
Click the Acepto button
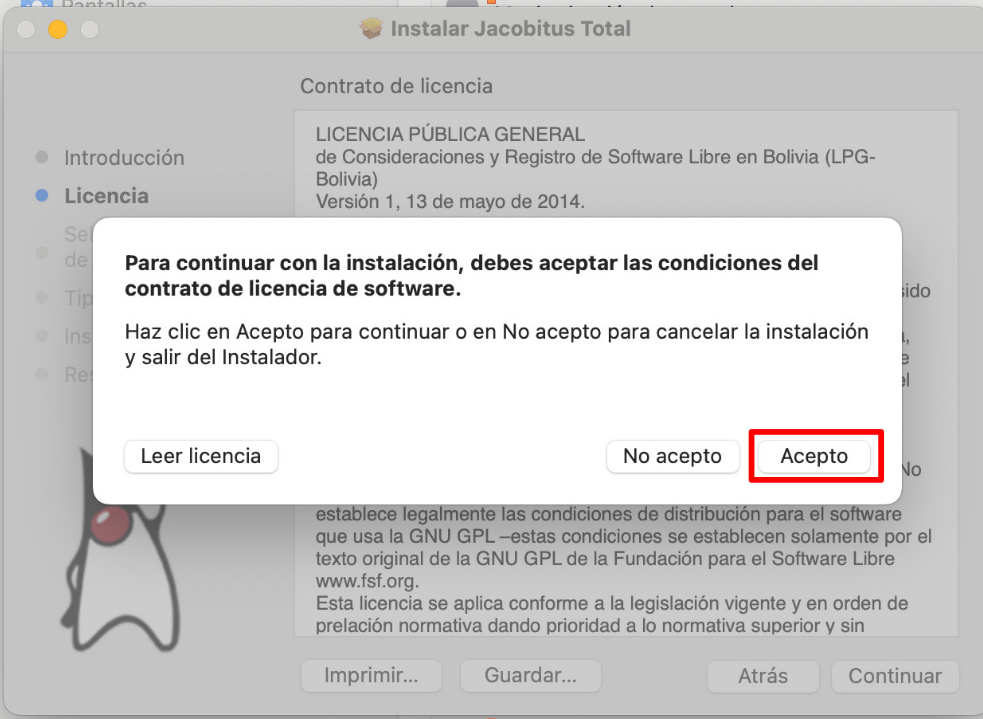[814, 456]
